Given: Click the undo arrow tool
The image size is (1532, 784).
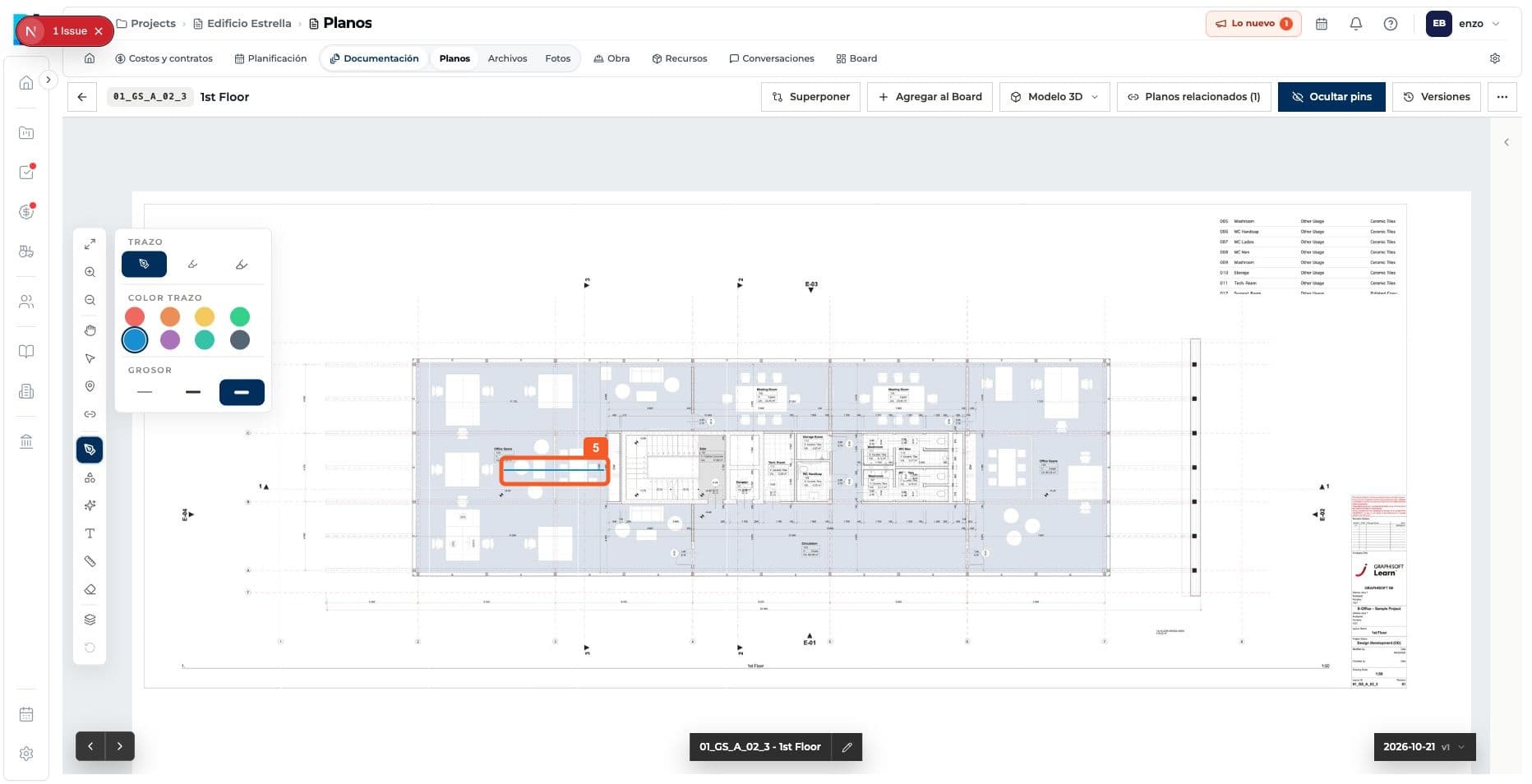Looking at the screenshot, I should pos(90,648).
